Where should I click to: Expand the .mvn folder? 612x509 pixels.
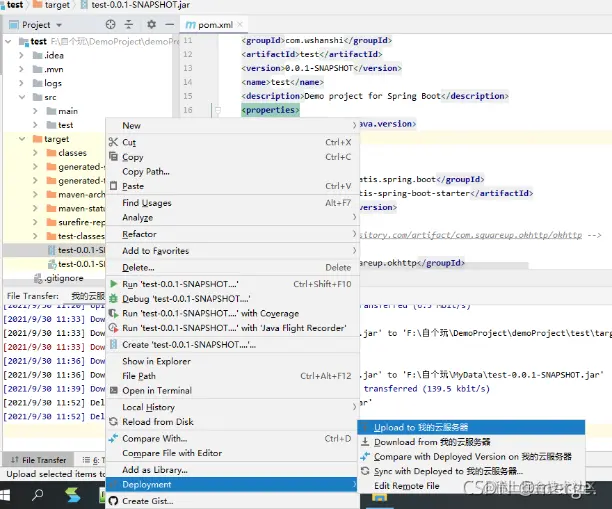(21, 69)
